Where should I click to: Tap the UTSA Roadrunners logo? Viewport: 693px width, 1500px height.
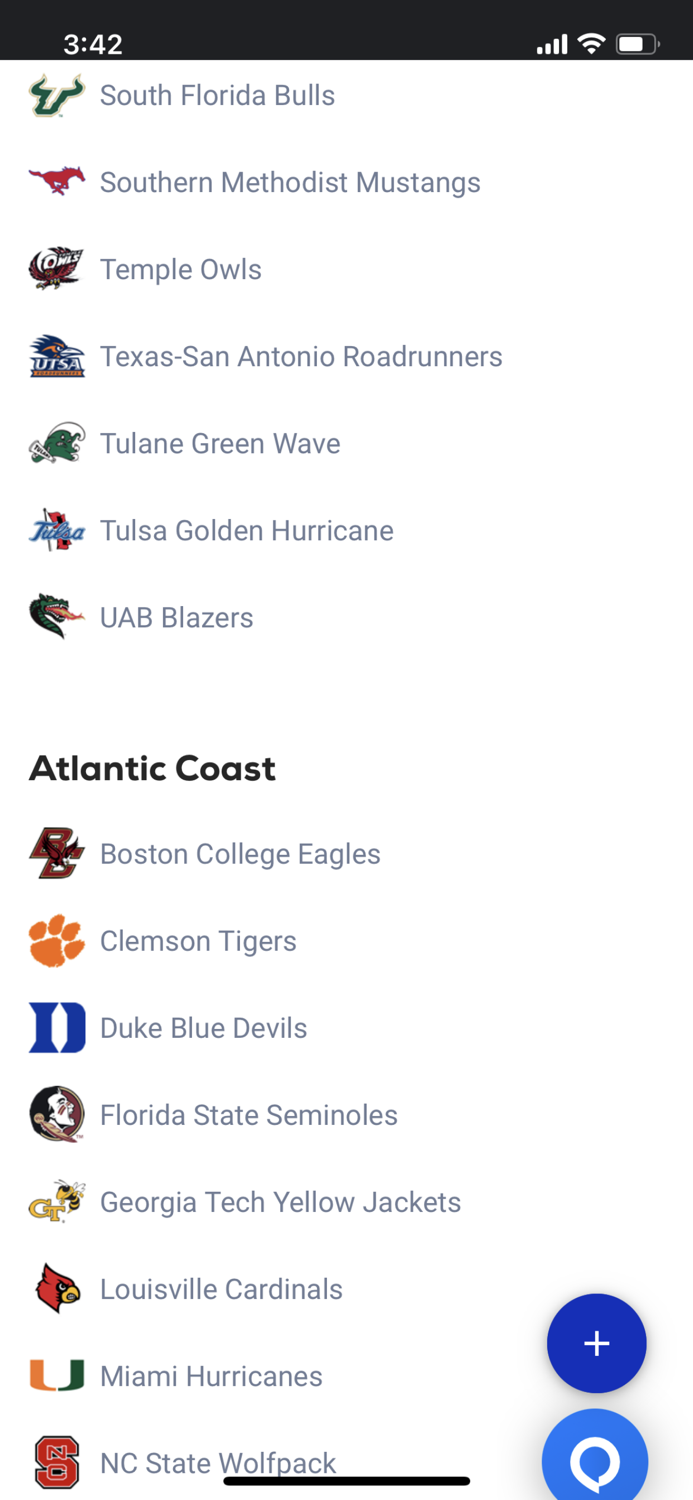click(x=56, y=356)
